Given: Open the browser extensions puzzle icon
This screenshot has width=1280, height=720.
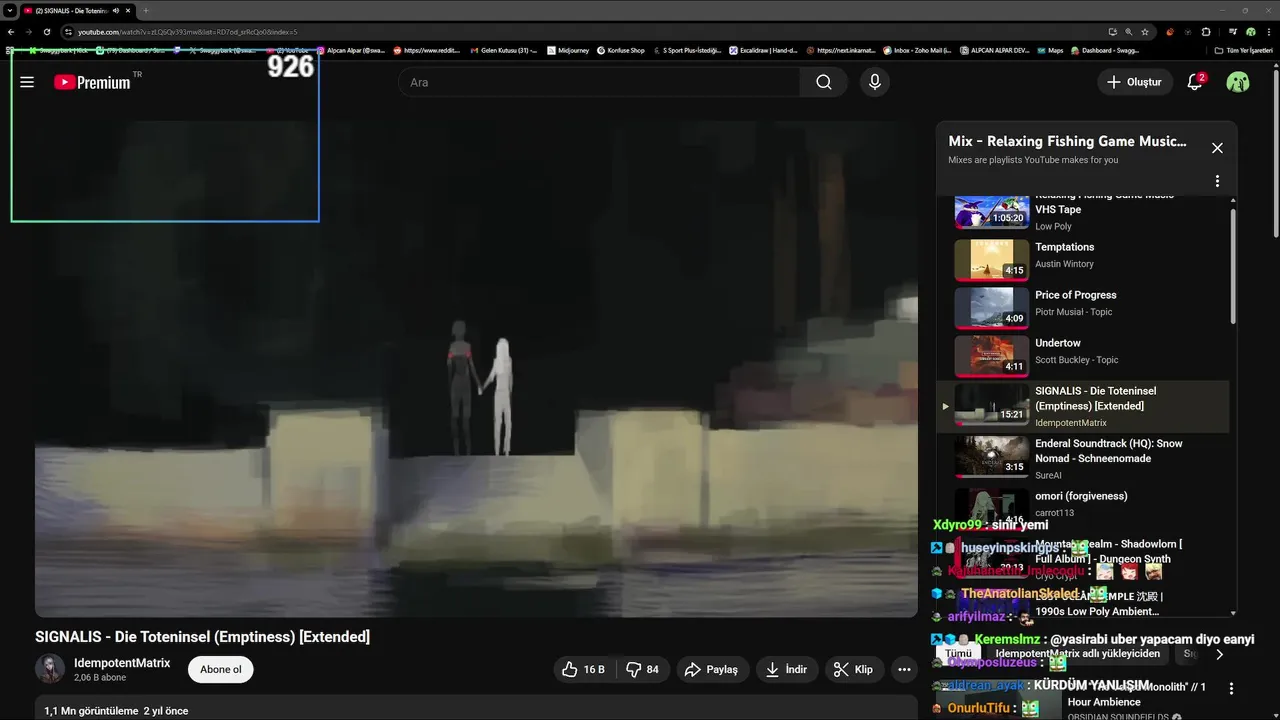Looking at the screenshot, I should [x=1206, y=32].
